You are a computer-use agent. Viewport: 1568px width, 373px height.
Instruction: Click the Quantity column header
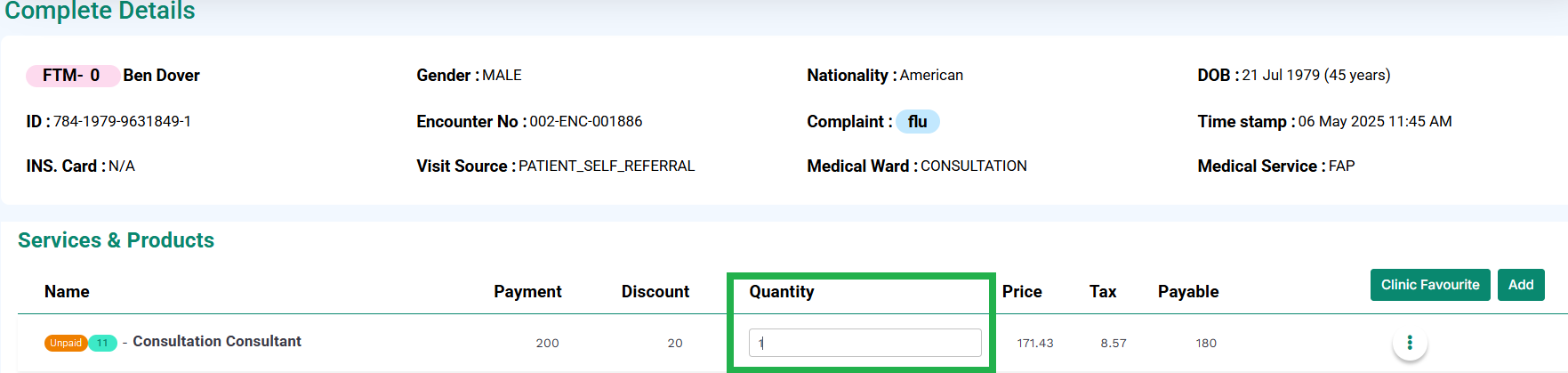point(782,291)
